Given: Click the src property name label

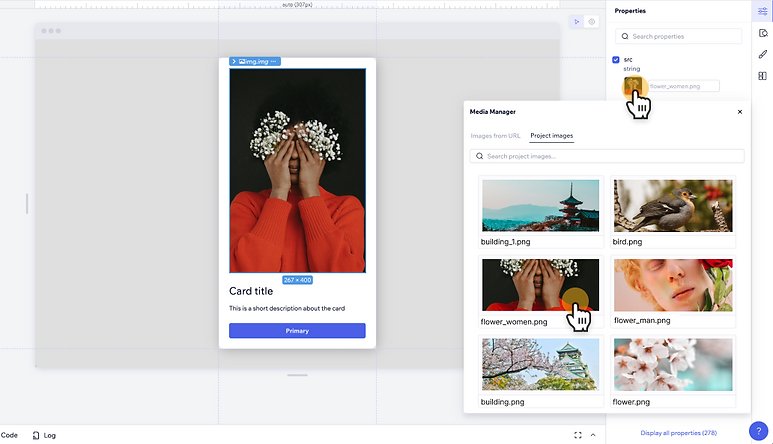Looking at the screenshot, I should tap(628, 60).
